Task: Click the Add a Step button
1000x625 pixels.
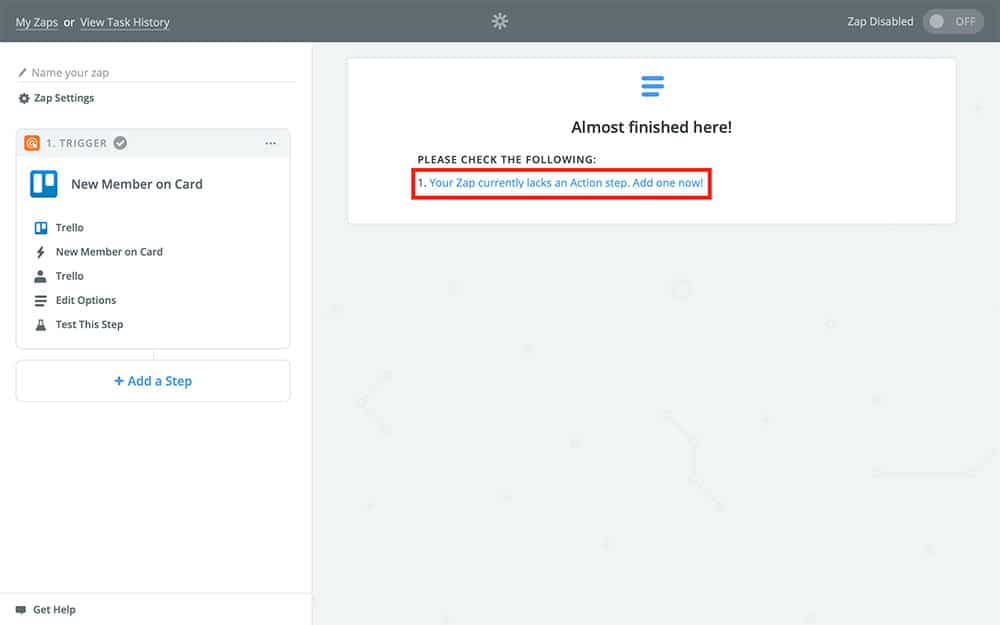Action: (153, 381)
